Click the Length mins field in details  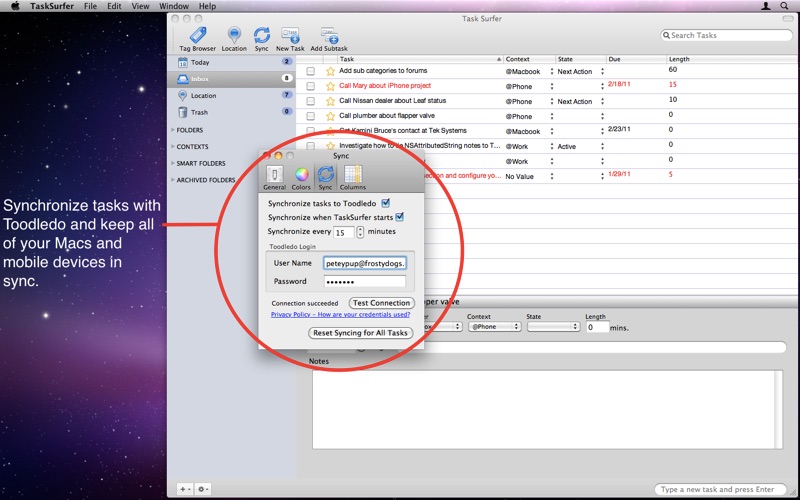[x=597, y=327]
